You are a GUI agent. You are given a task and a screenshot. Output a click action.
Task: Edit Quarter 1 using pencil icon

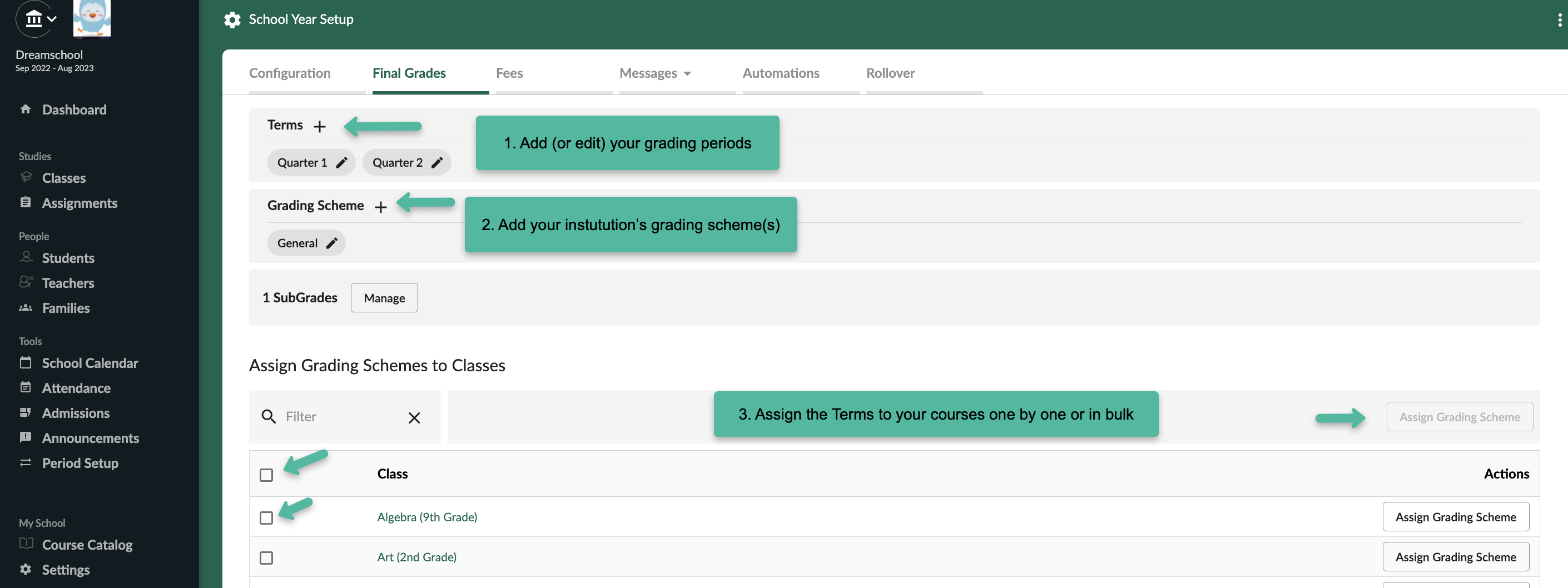[341, 162]
